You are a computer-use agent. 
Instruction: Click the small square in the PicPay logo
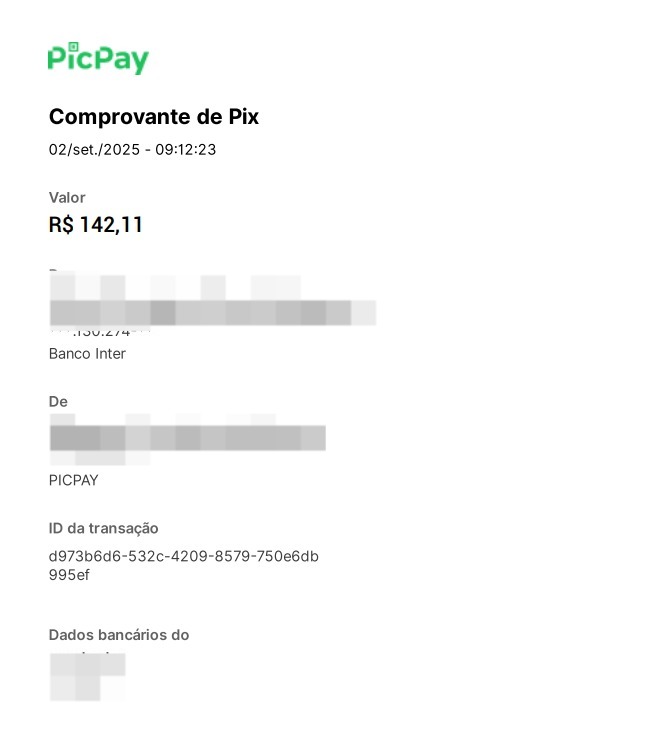pos(73,46)
